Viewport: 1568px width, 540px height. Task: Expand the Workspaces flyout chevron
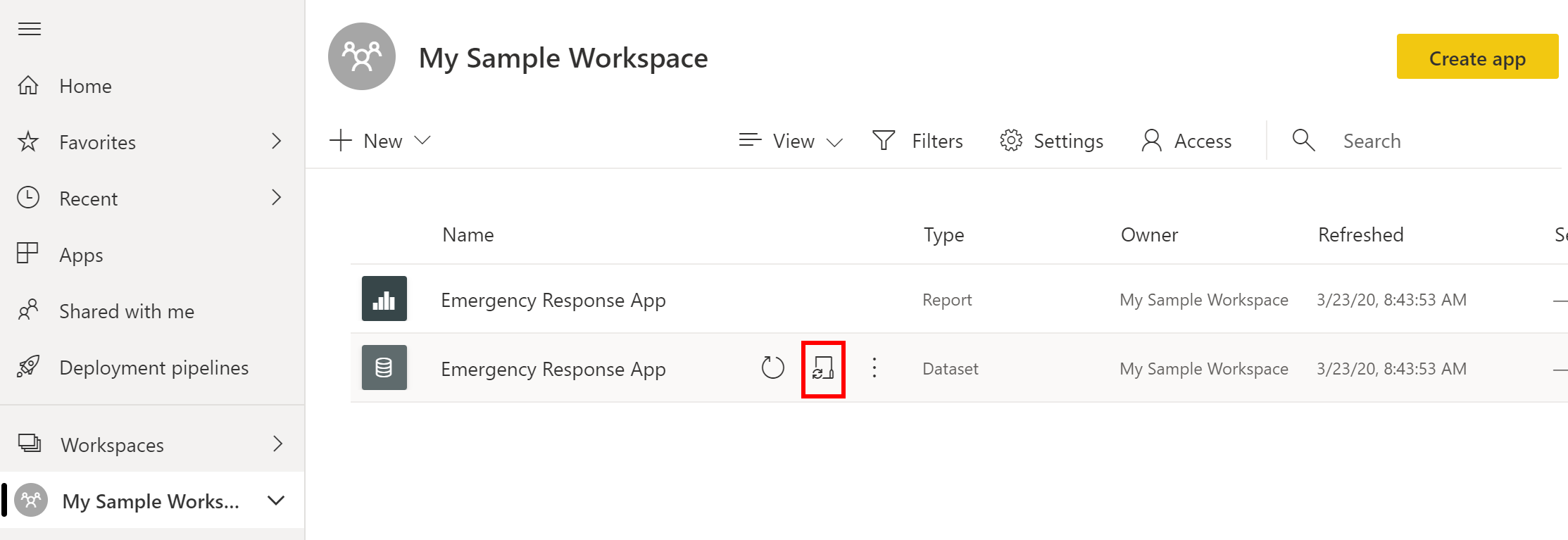(277, 444)
